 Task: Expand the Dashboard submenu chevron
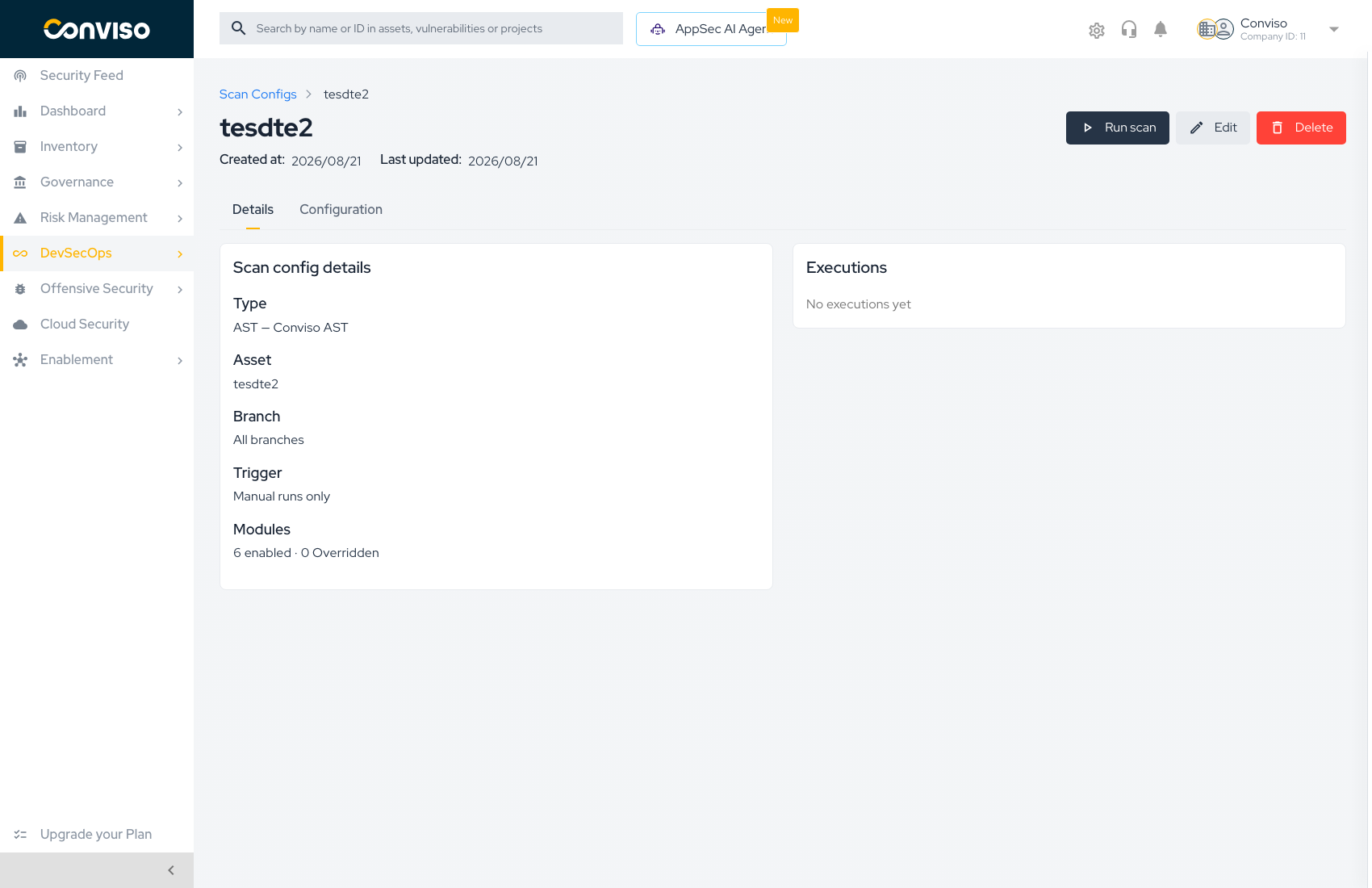(180, 111)
